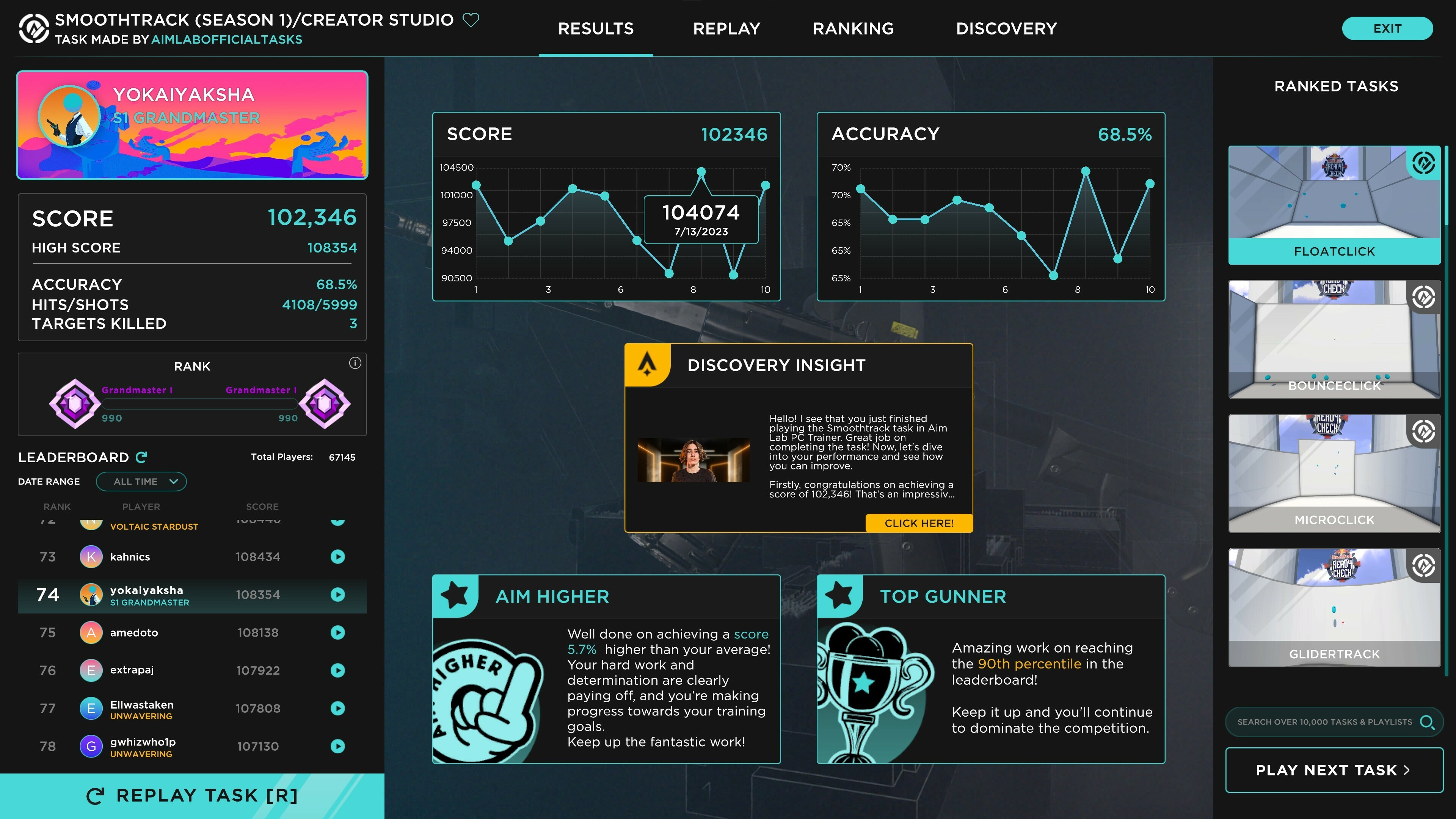The height and width of the screenshot is (819, 1456).
Task: Click the CLICK HERE Discovery Insight button
Action: point(917,522)
